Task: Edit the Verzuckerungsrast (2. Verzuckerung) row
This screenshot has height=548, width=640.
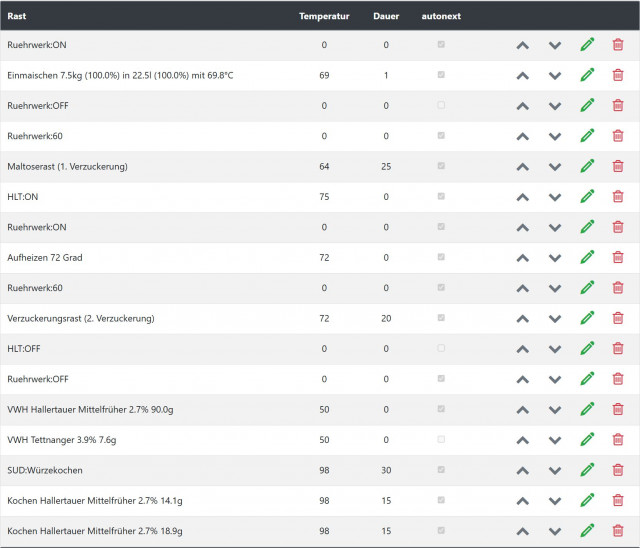Action: tap(587, 318)
